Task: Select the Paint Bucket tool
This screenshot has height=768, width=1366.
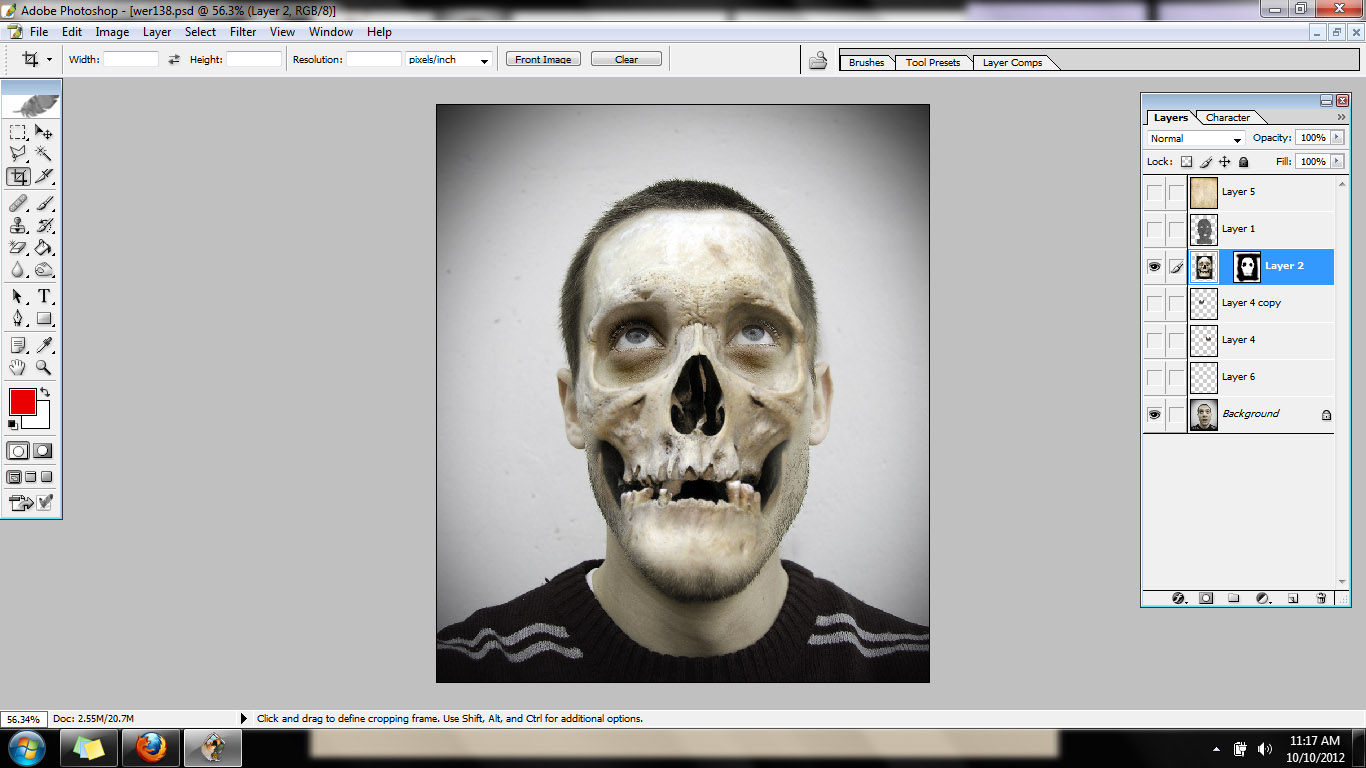Action: click(x=44, y=247)
